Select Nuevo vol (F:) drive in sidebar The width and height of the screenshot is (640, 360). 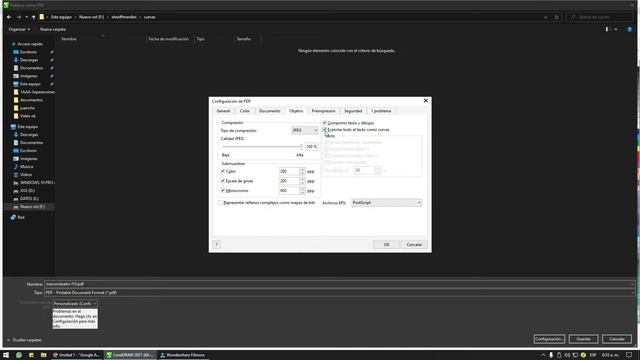[32, 207]
